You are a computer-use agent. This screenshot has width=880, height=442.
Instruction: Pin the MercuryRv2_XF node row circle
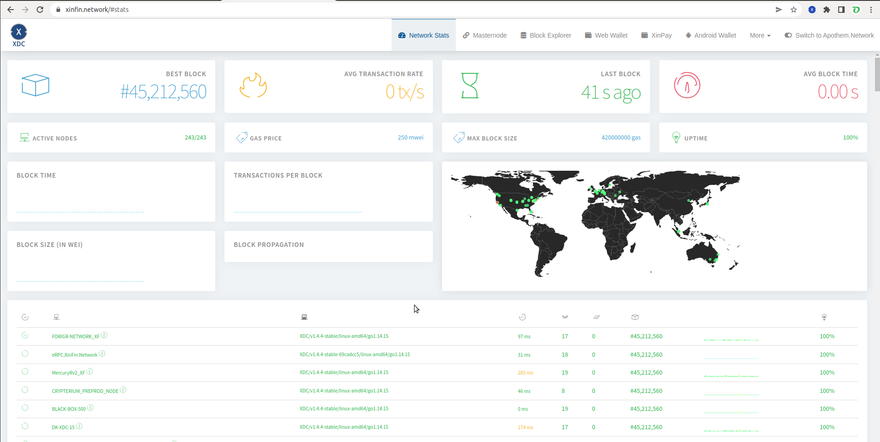coord(25,372)
